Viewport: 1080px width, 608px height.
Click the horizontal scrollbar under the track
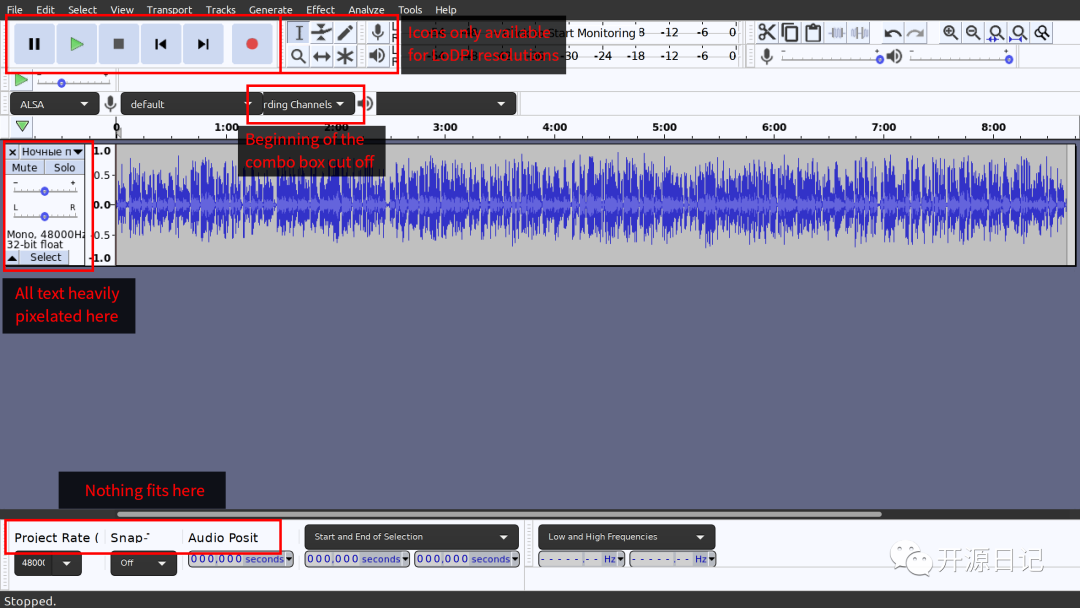point(499,514)
